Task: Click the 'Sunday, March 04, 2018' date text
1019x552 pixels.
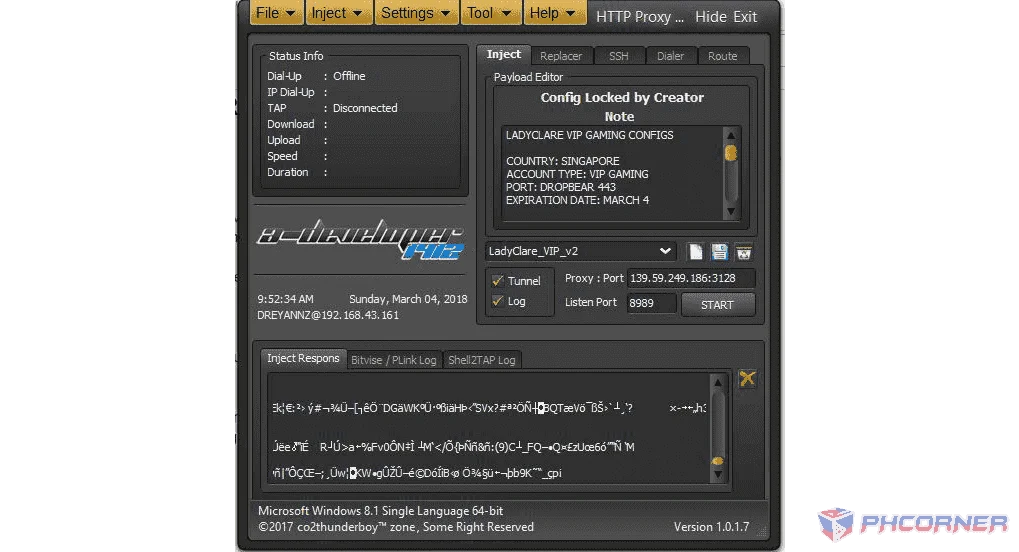Action: (x=408, y=299)
